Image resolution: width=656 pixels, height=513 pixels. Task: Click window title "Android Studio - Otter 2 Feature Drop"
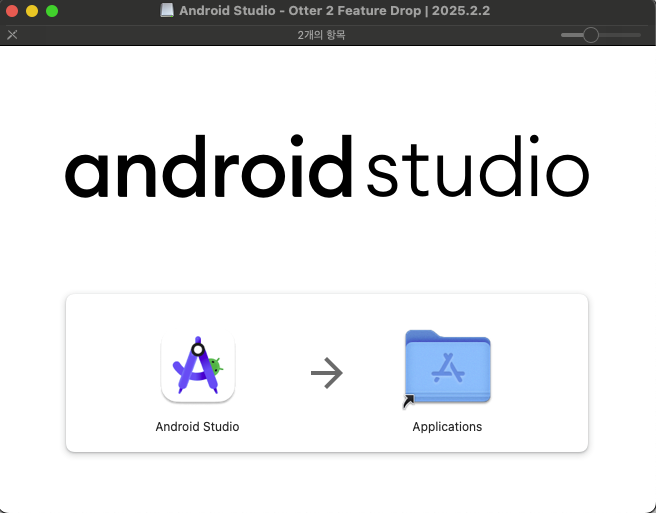(x=300, y=10)
